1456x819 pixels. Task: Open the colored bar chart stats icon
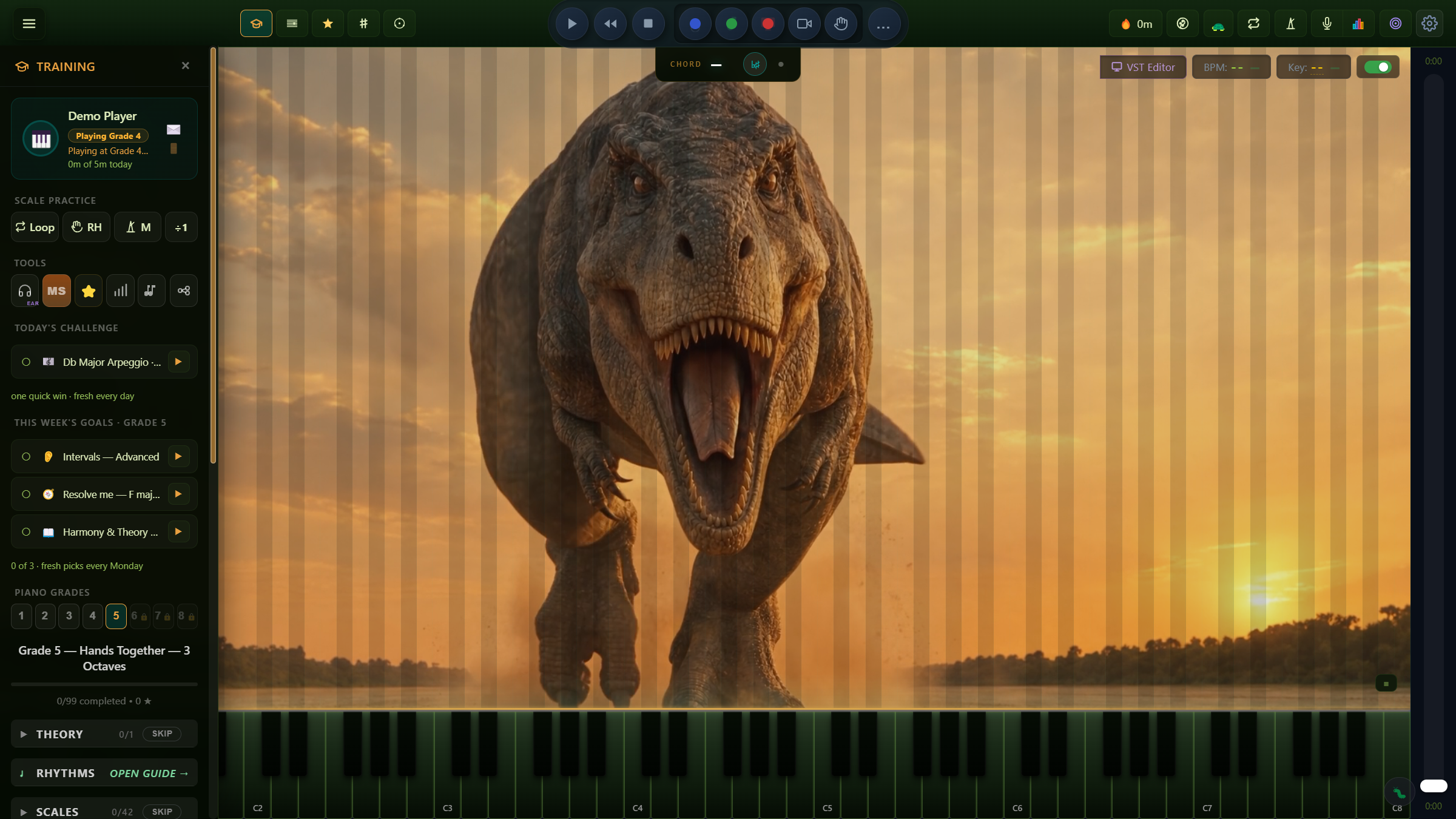point(1358,24)
